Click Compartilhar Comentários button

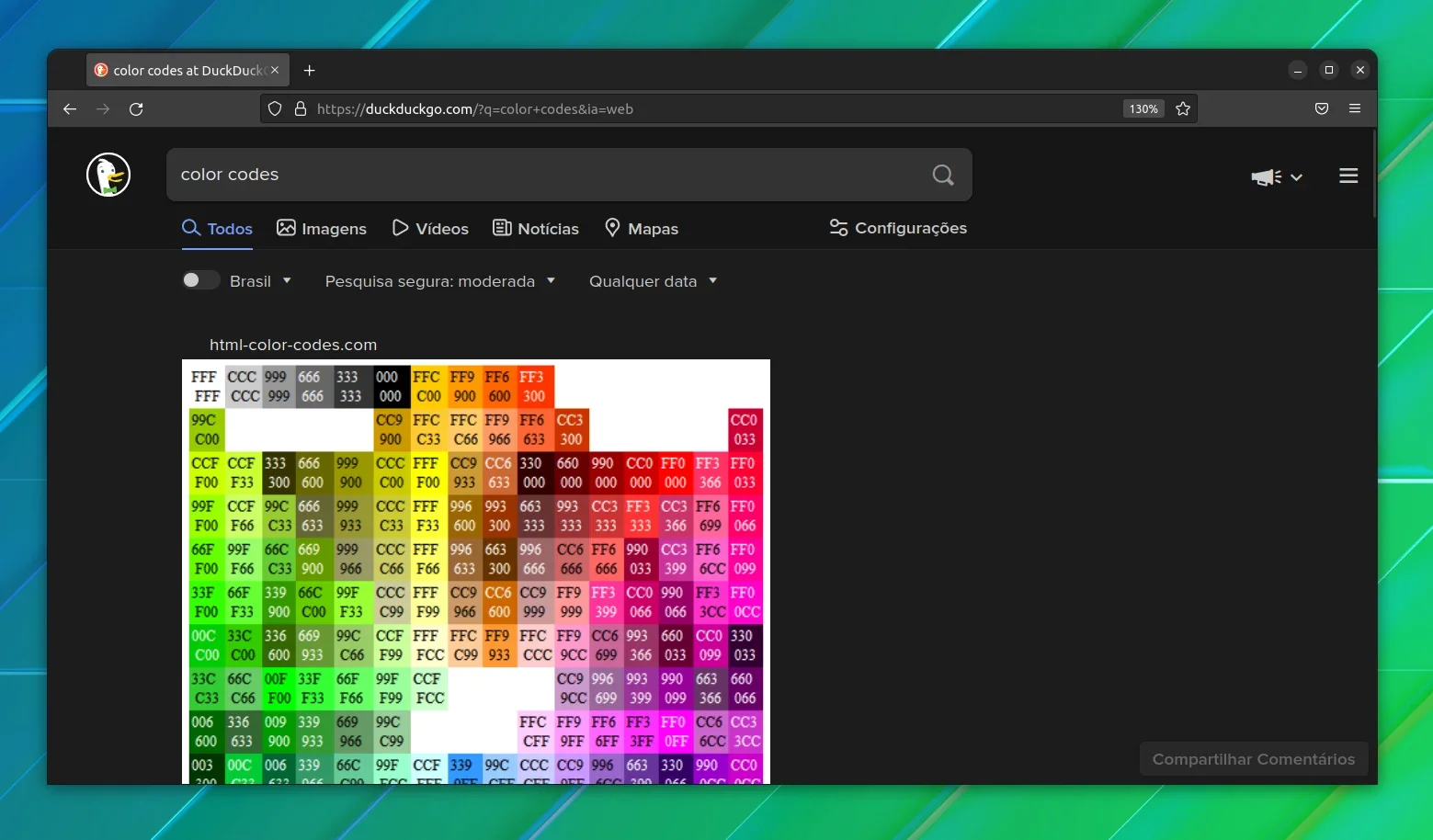(x=1254, y=759)
